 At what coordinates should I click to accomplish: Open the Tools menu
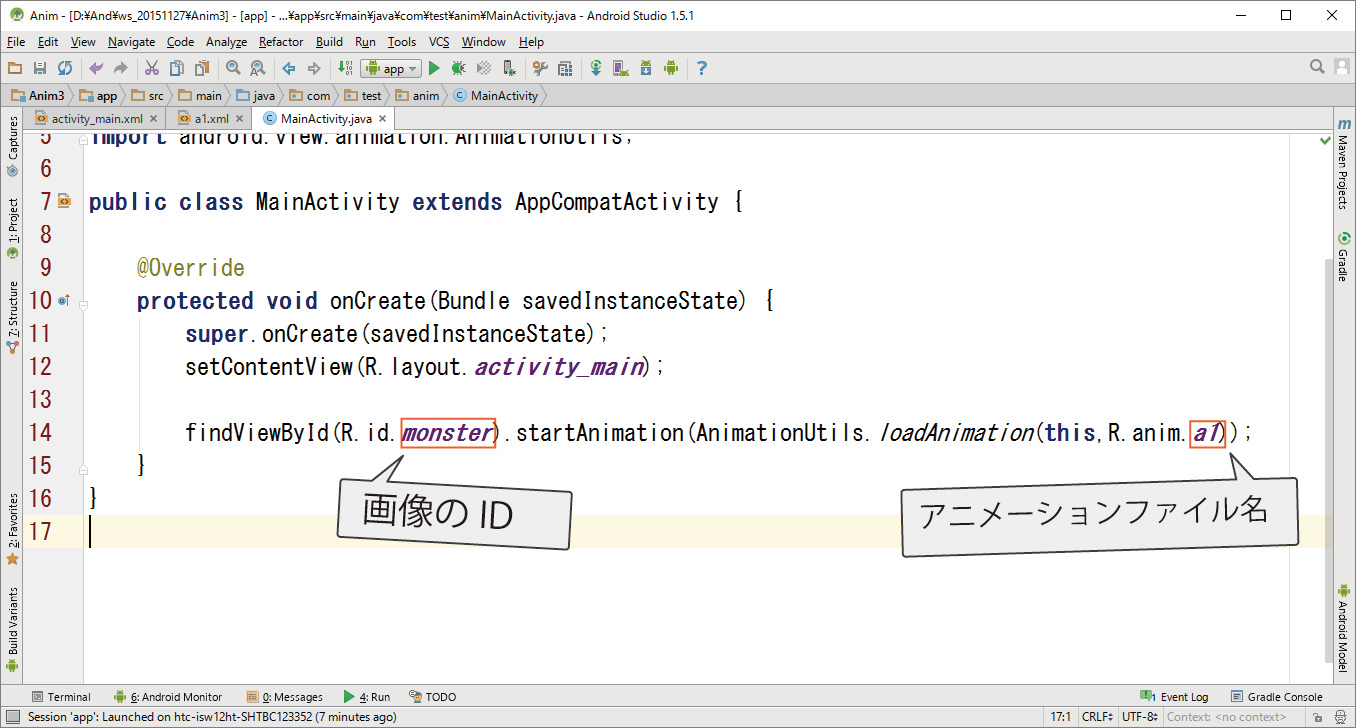point(402,42)
